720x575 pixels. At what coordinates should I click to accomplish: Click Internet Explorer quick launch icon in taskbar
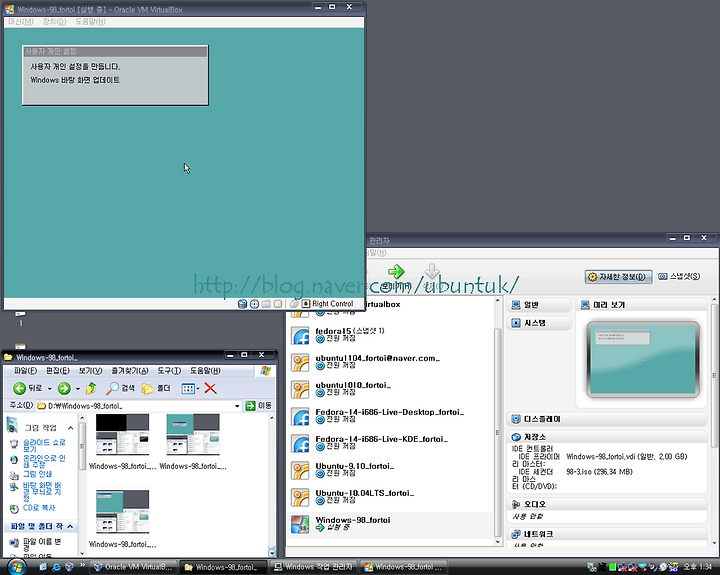pyautogui.click(x=56, y=567)
